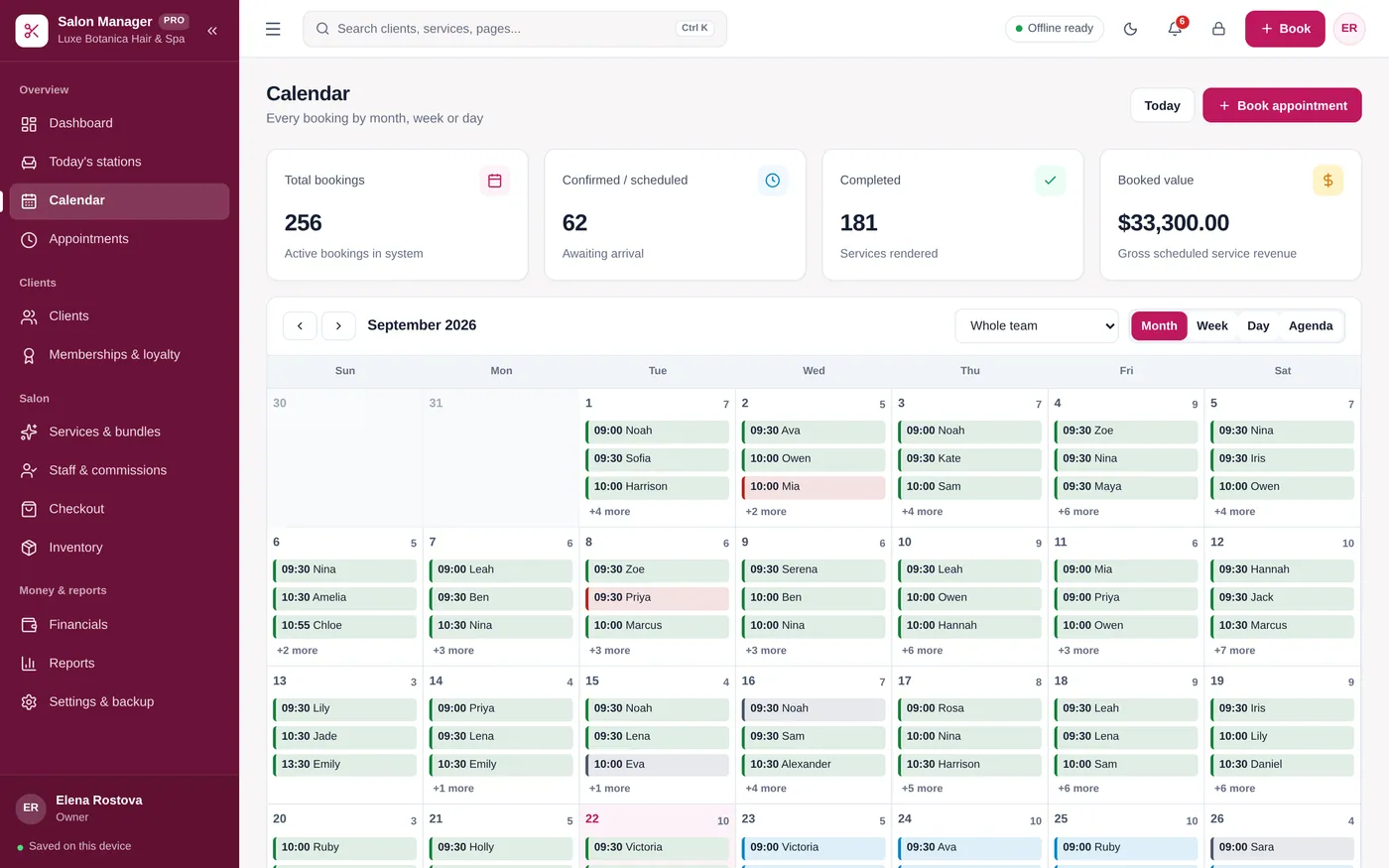Viewport: 1389px width, 868px height.
Task: Click the Confirmed / scheduled clock icon
Action: click(772, 181)
